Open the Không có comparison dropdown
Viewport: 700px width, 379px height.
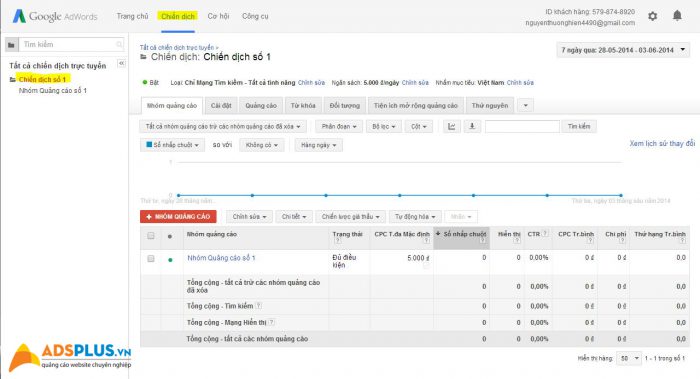262,145
